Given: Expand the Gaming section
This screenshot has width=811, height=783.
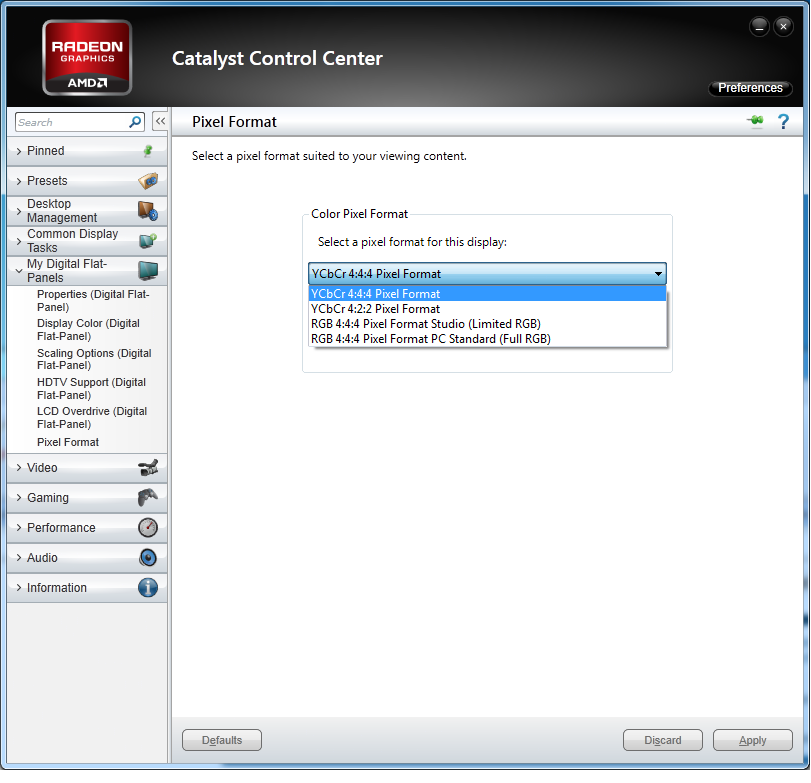Looking at the screenshot, I should [x=19, y=498].
